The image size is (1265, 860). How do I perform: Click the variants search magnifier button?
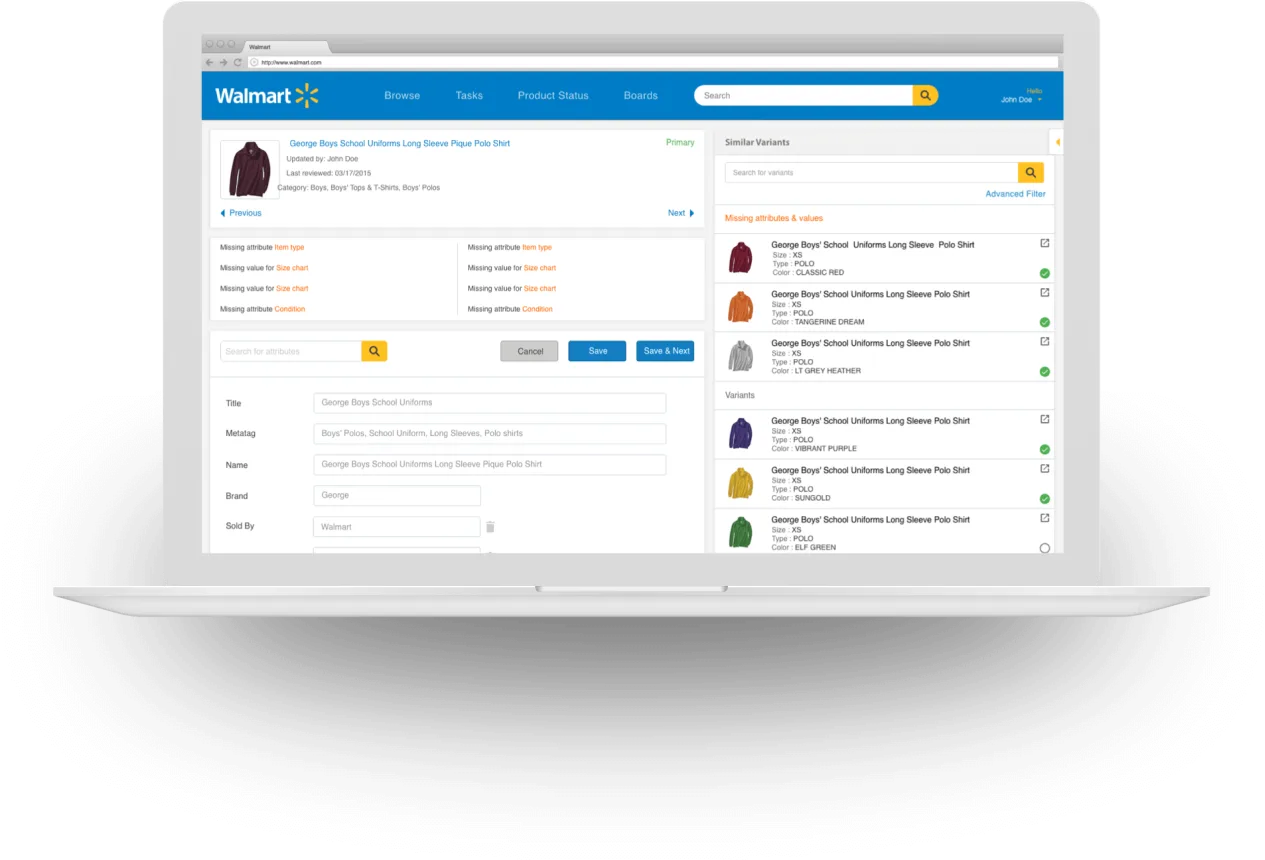point(1031,172)
